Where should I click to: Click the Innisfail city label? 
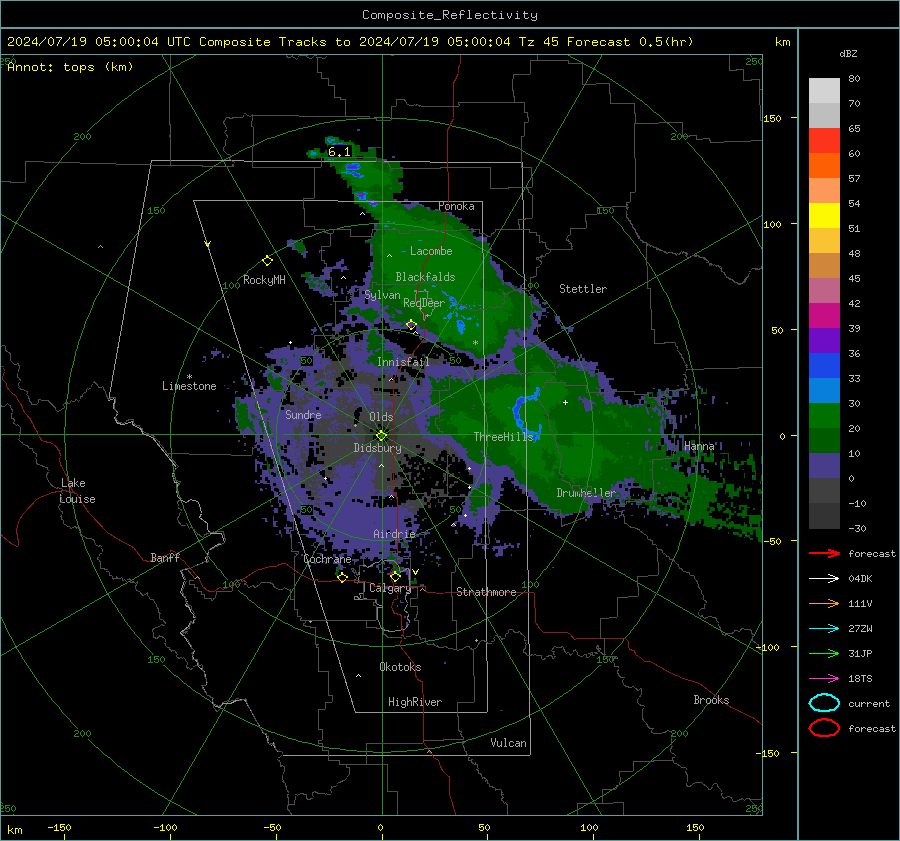403,362
